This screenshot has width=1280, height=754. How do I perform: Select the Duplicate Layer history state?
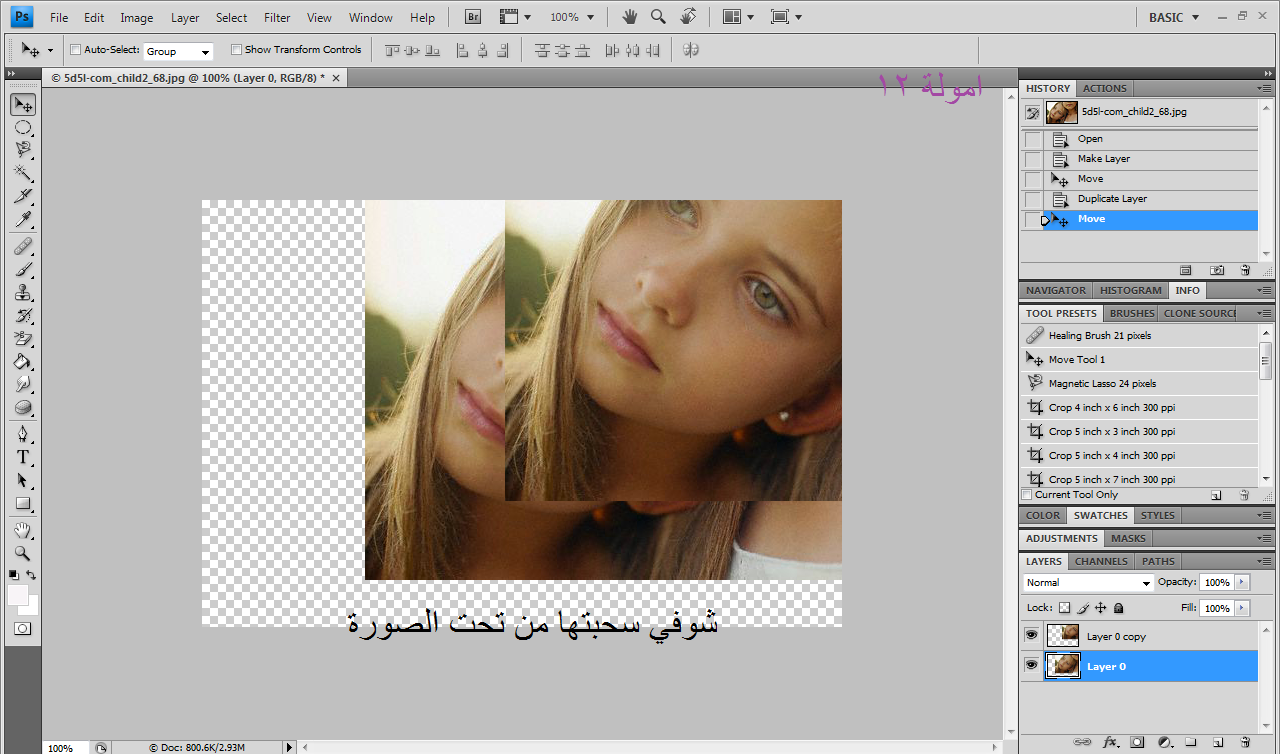click(1112, 199)
